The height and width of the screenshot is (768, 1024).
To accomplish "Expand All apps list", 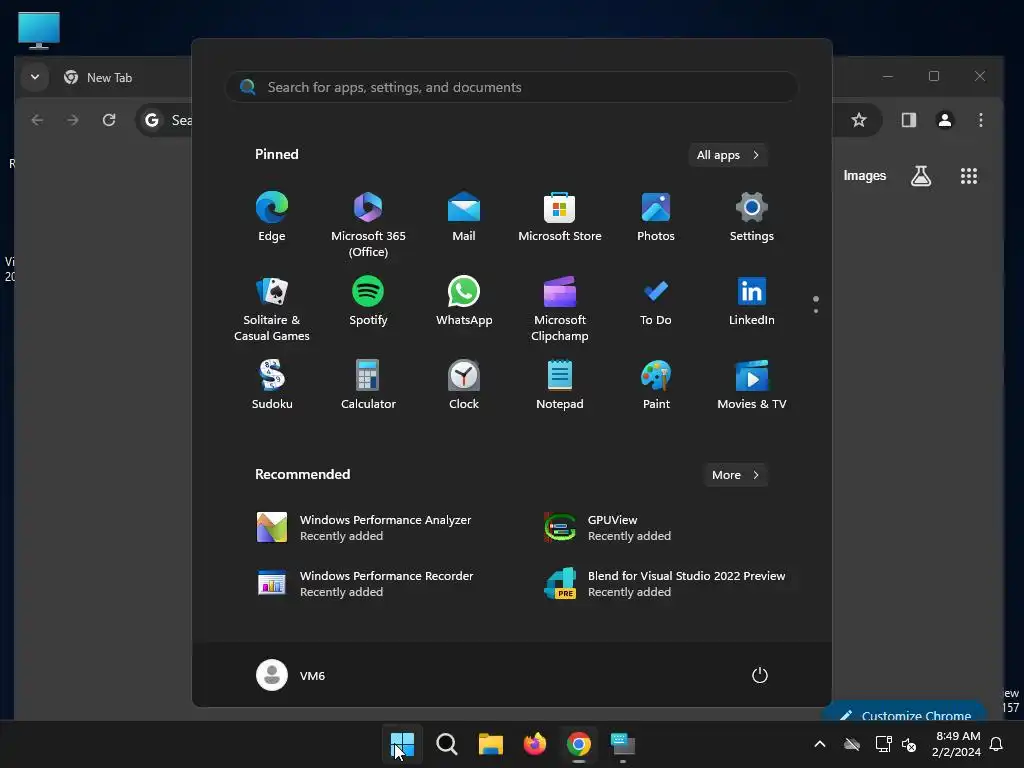I will pyautogui.click(x=728, y=155).
